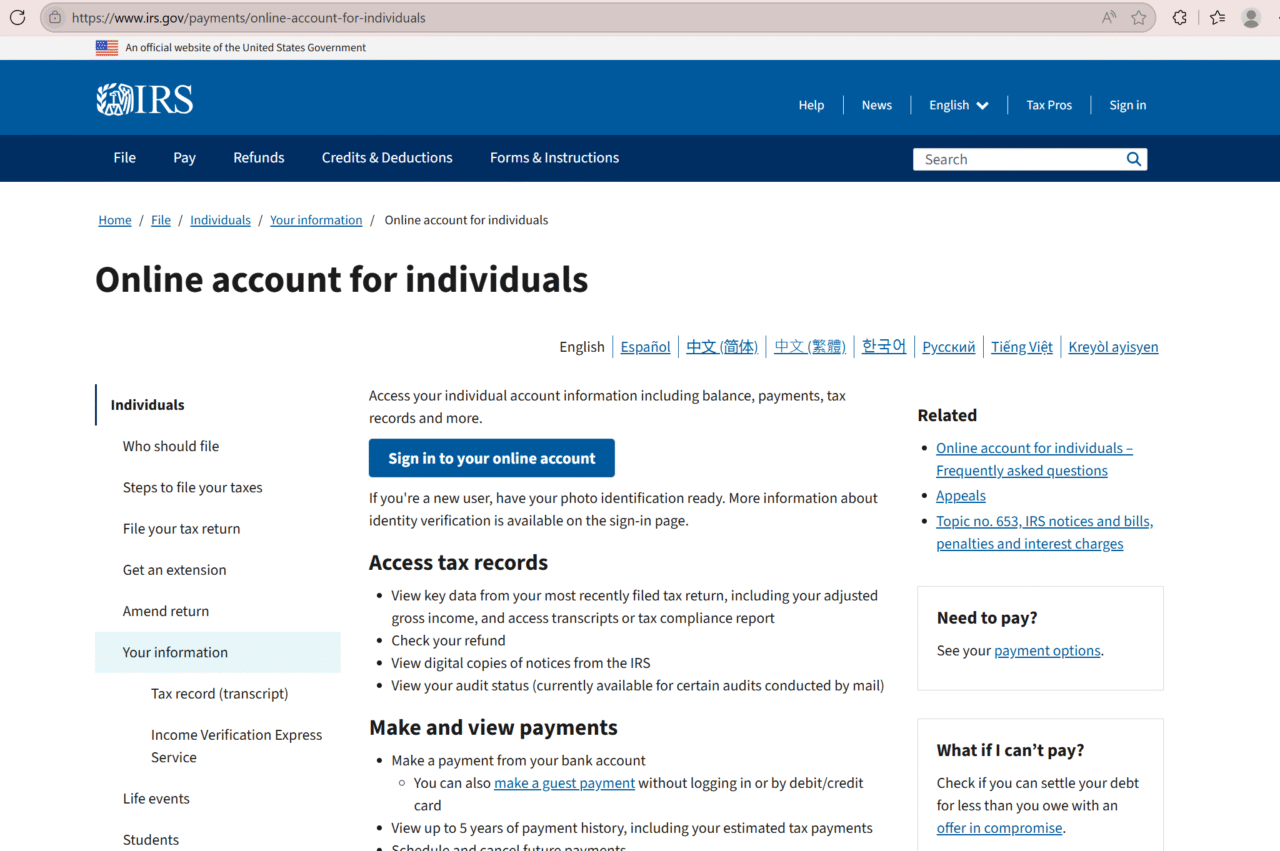Open the offer in compromise link
Screen dimensions: 1280x851
tap(999, 828)
